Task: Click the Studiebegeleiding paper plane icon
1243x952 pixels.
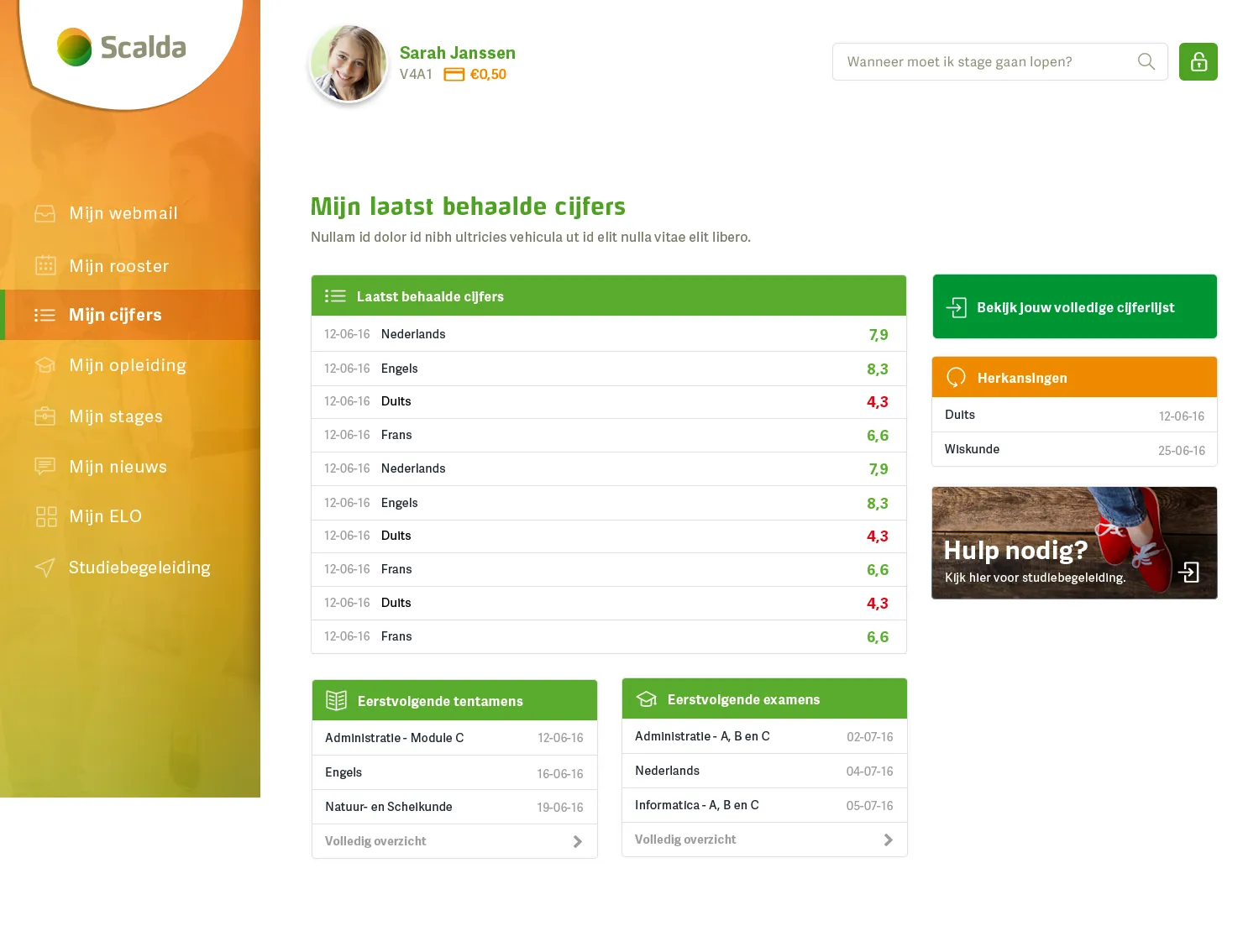Action: pos(45,568)
